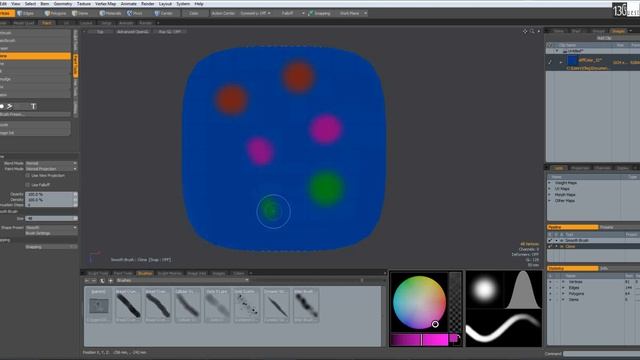Select the splatter brush preset
This screenshot has width=640, height=360.
[247, 305]
